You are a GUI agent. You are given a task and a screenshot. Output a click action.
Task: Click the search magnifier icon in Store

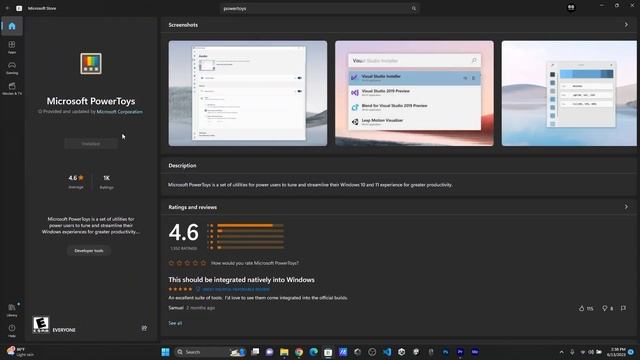pos(413,8)
